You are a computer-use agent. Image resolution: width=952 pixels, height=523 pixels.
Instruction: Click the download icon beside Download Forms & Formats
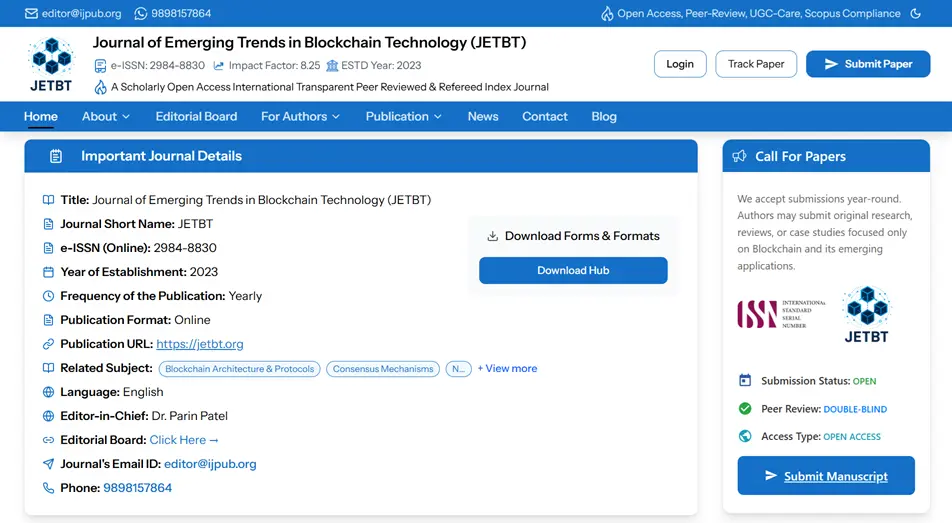pos(492,236)
